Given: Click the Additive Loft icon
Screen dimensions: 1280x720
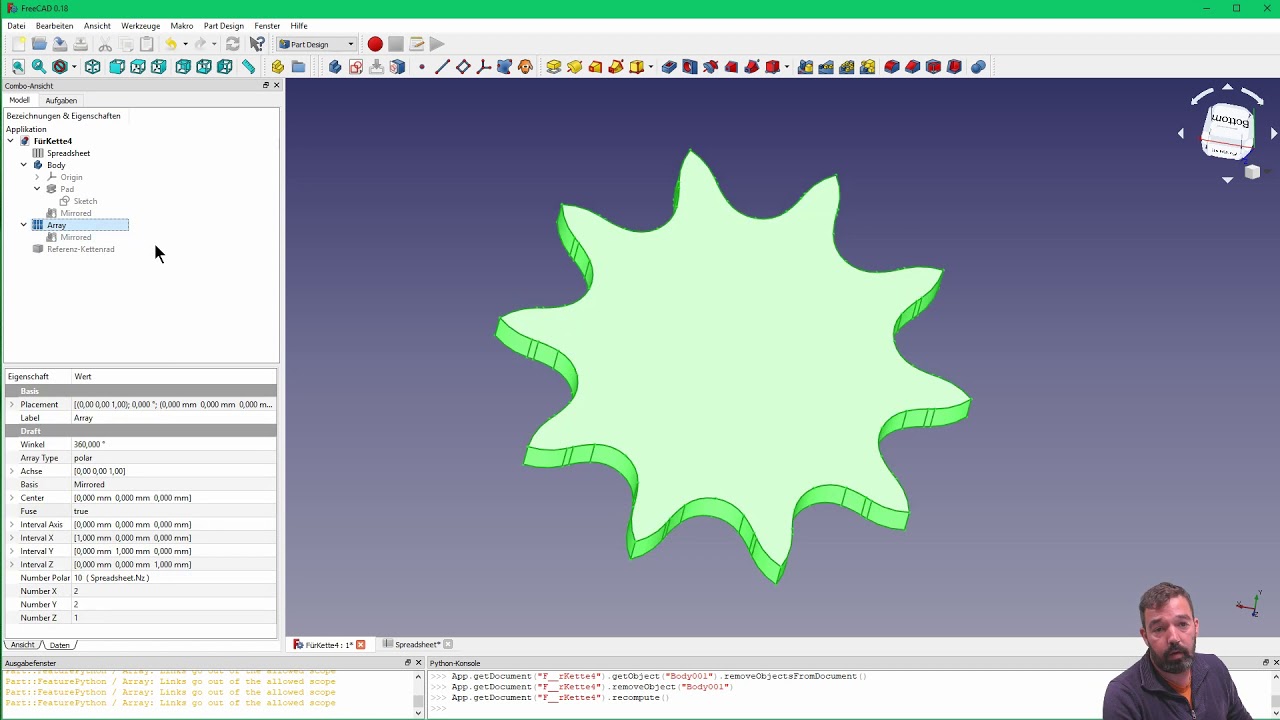Looking at the screenshot, I should [x=596, y=67].
